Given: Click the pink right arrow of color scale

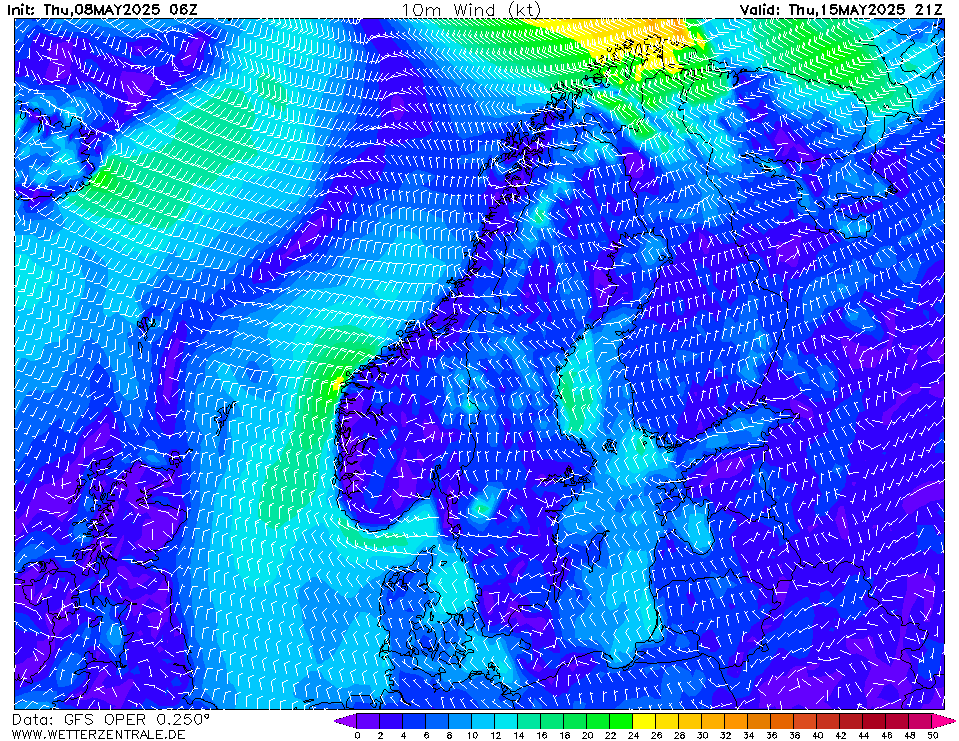Looking at the screenshot, I should point(942,721).
